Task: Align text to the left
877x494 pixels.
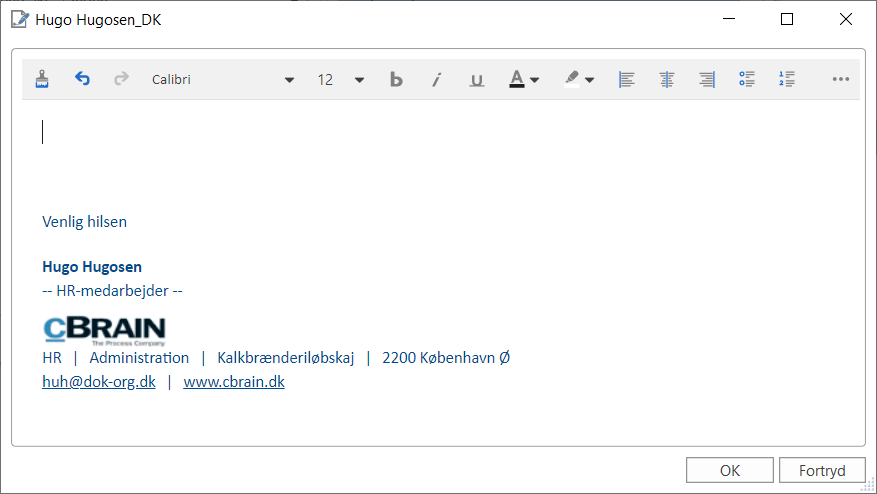Action: (x=627, y=80)
